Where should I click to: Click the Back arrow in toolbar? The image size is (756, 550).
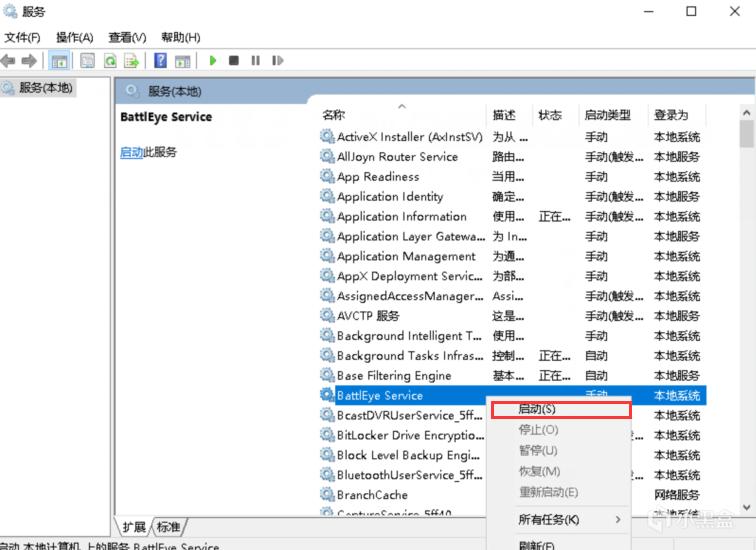tap(9, 61)
